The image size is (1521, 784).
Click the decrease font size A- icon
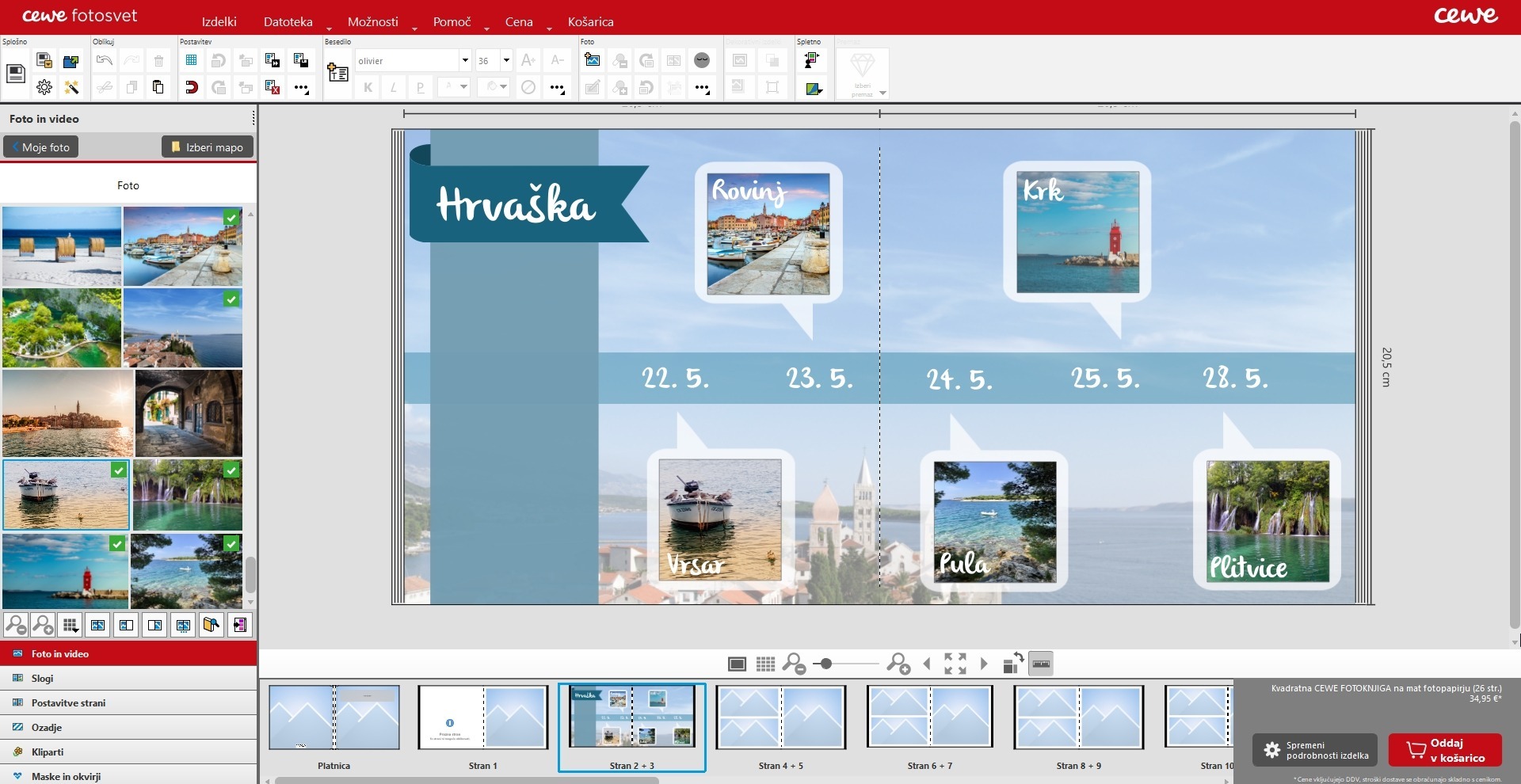point(558,60)
